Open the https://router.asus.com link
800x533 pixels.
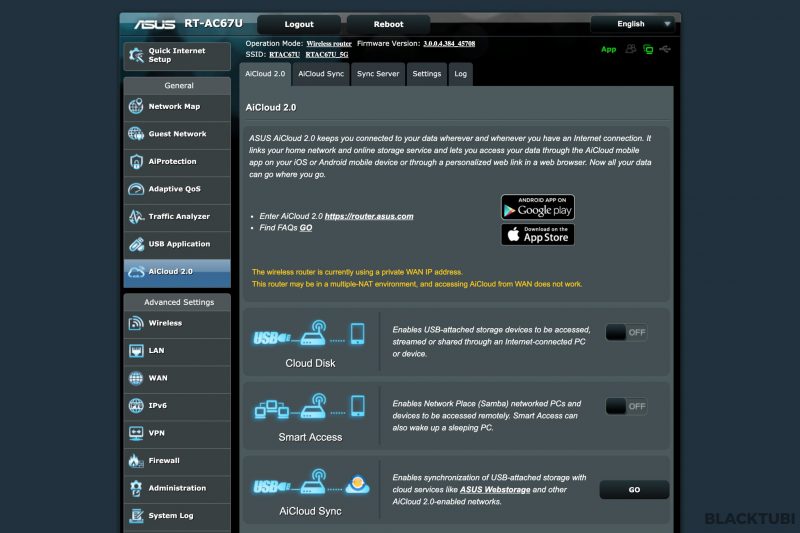(x=369, y=216)
